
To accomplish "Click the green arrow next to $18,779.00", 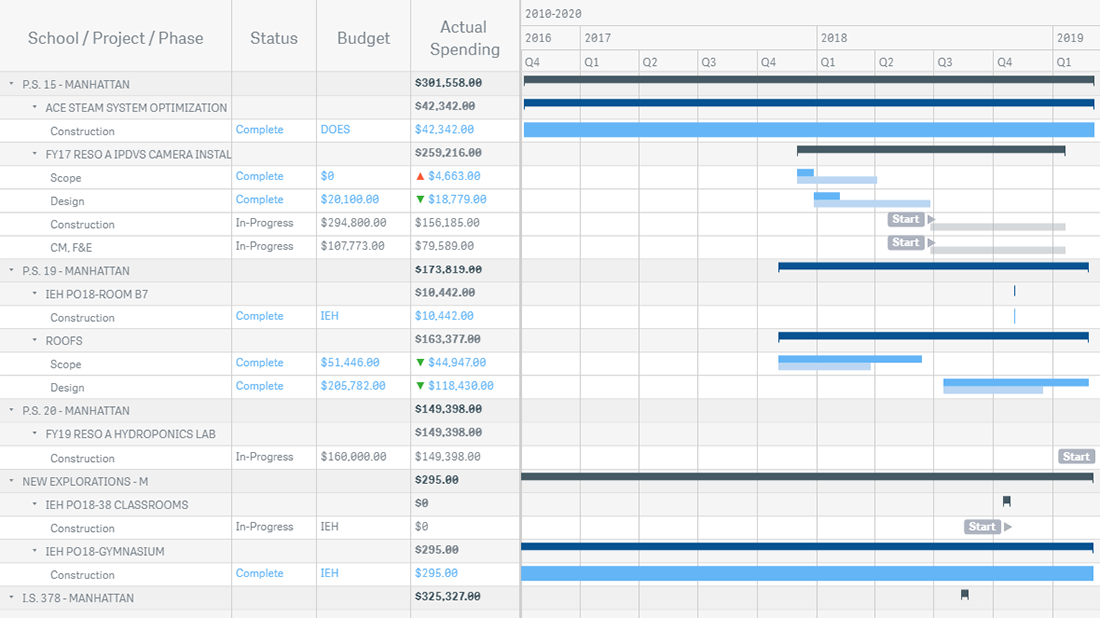I will pyautogui.click(x=420, y=200).
